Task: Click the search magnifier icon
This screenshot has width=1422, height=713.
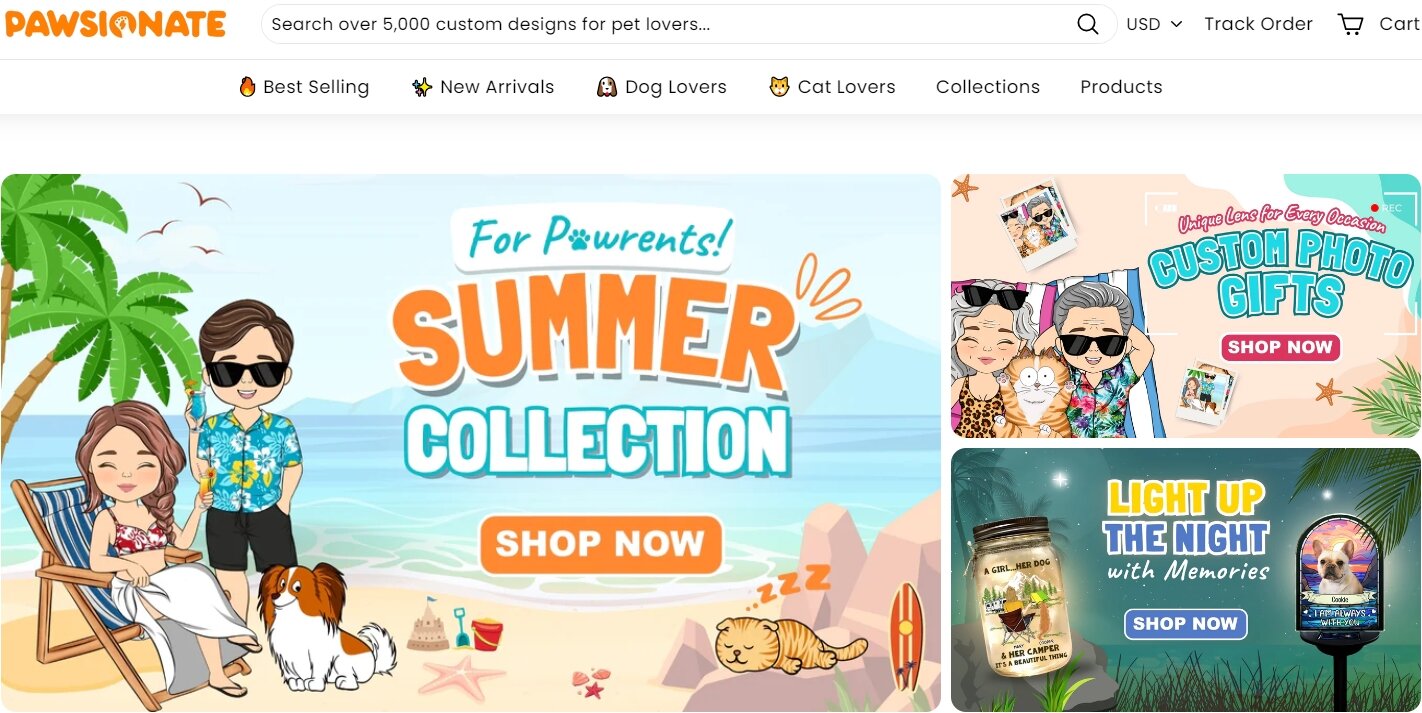Action: point(1087,24)
